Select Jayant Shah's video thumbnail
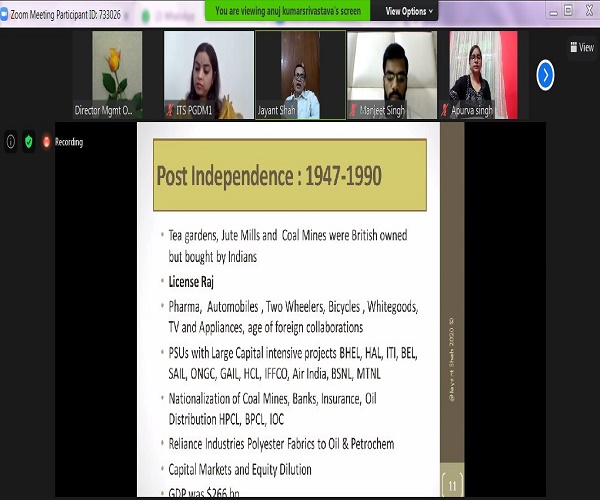Viewport: 600px width, 500px height. (300, 75)
